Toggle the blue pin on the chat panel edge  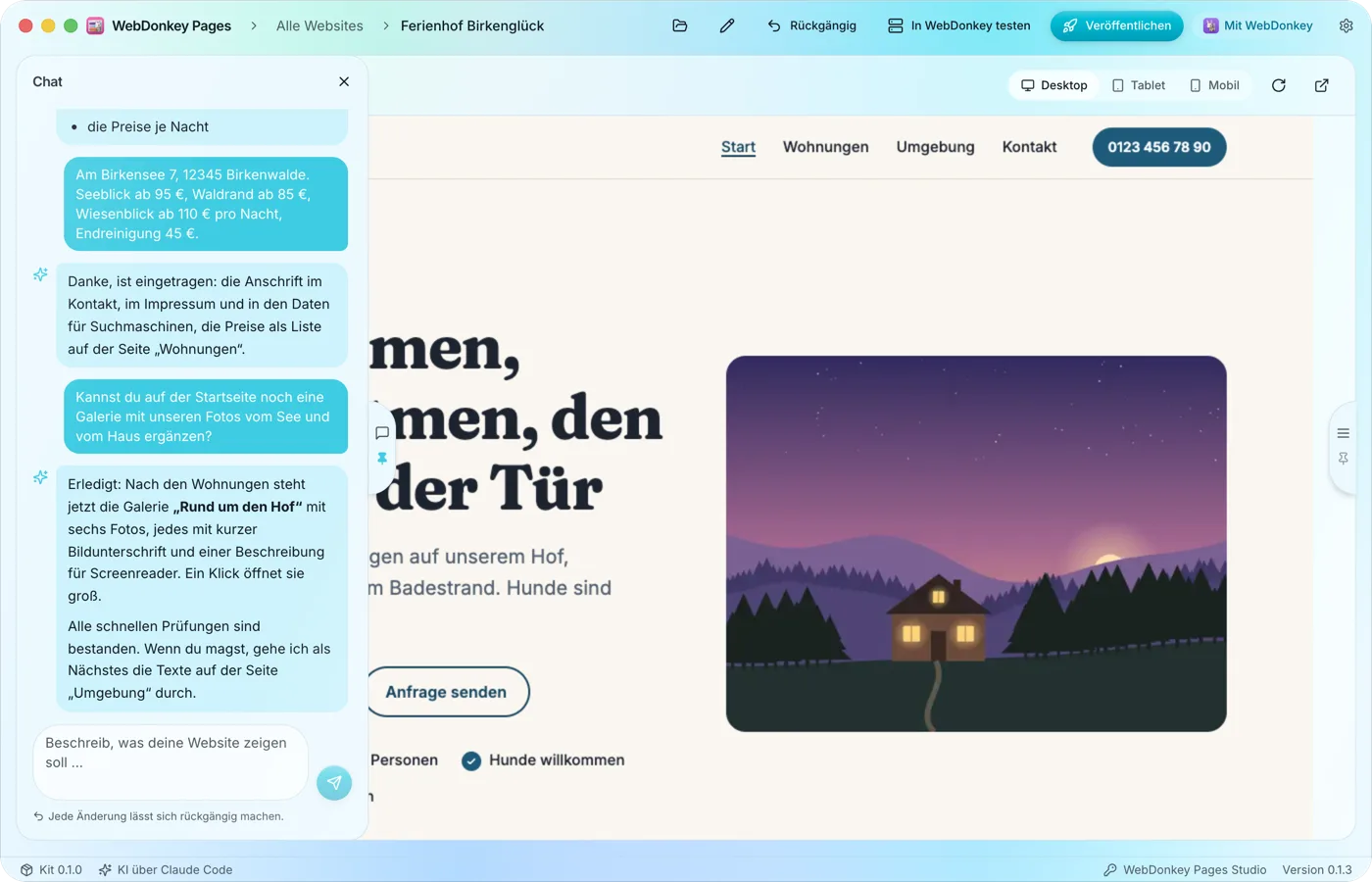click(382, 458)
